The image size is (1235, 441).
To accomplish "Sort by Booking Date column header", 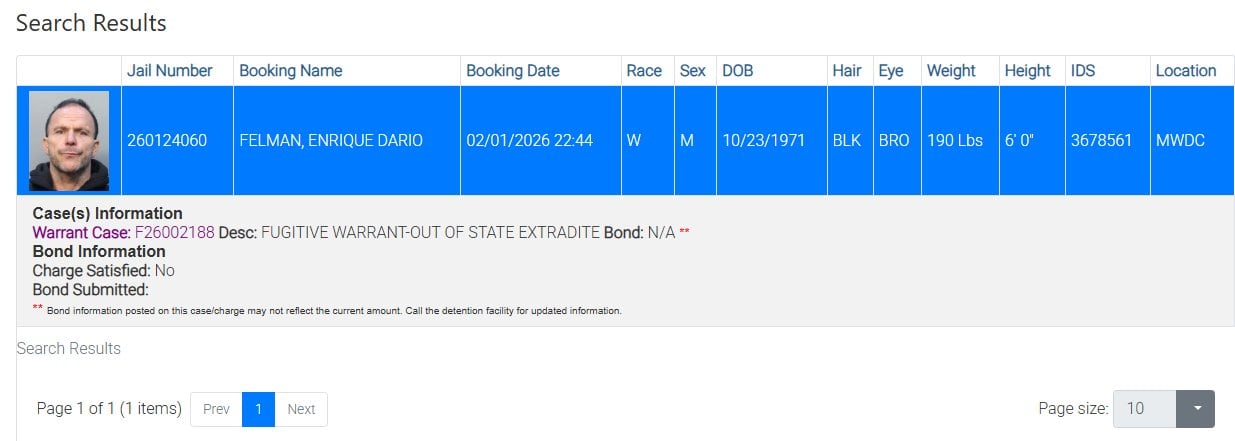I will pos(513,71).
